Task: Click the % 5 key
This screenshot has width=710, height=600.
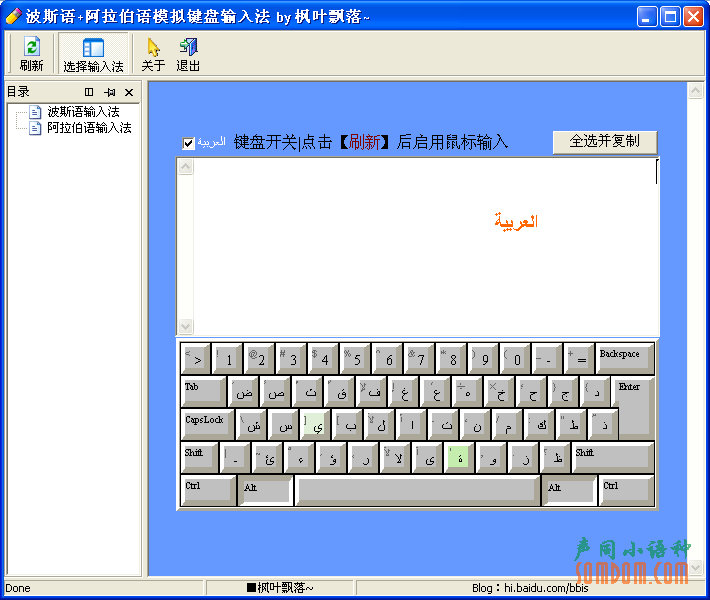Action: tap(355, 358)
